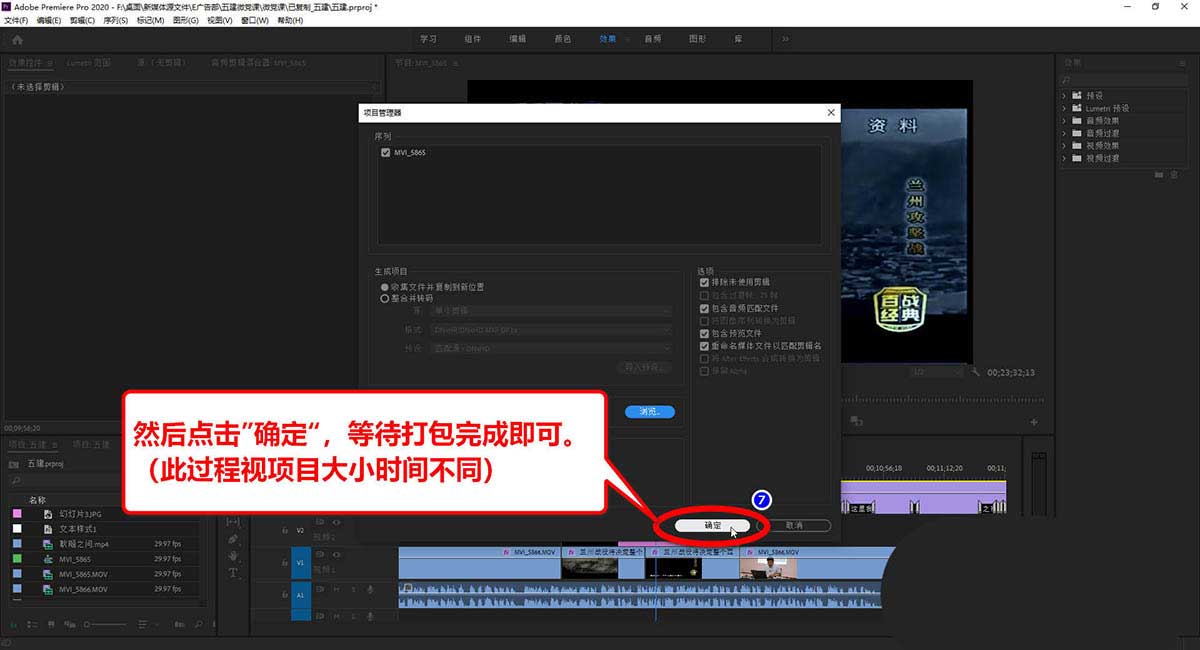
Task: Toggle 重命名媒体文件以匹配剪辑名 checkbox
Action: click(705, 346)
